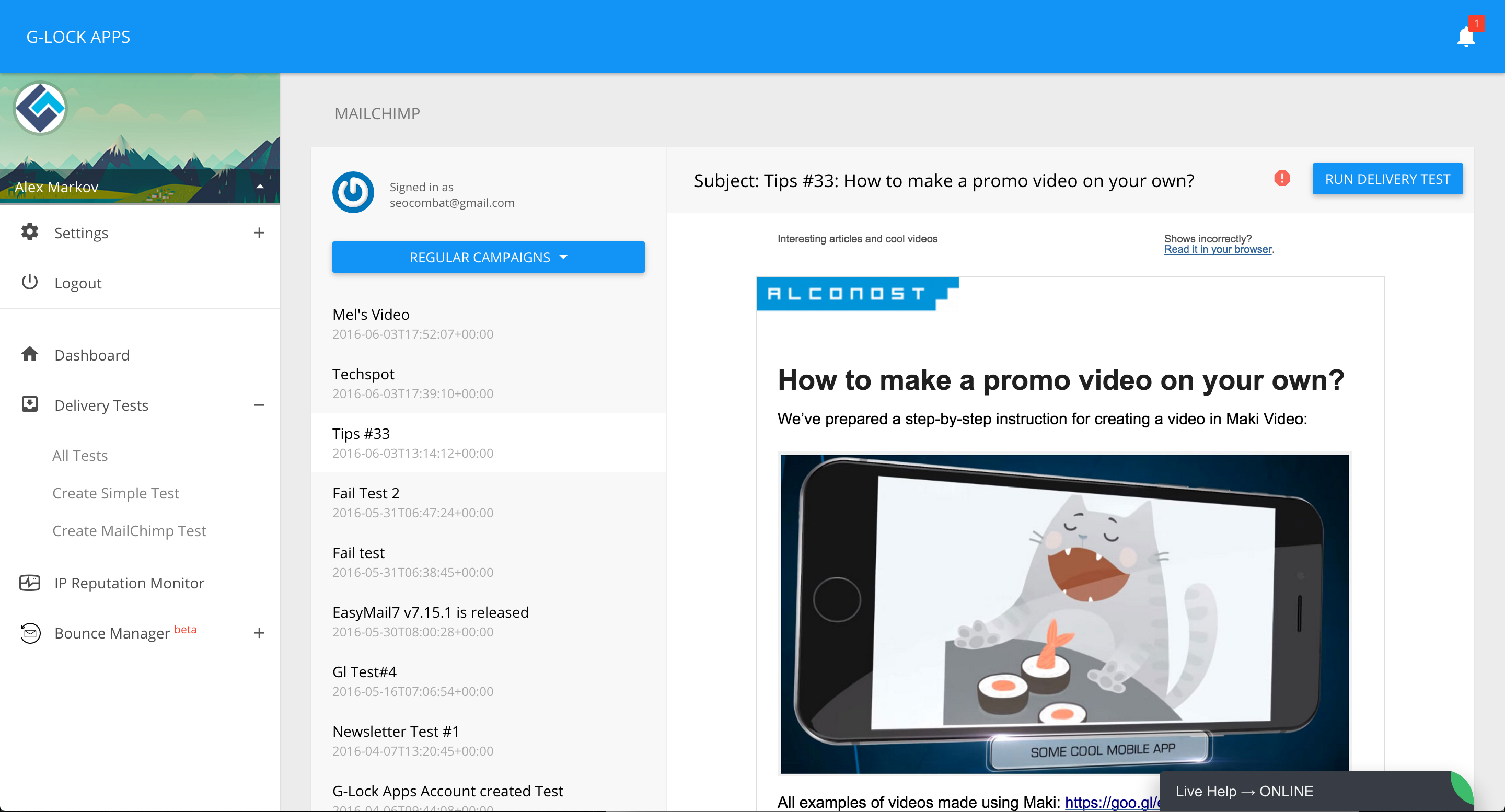This screenshot has width=1505, height=812.
Task: Click the promo video phone thumbnail
Action: click(1064, 613)
